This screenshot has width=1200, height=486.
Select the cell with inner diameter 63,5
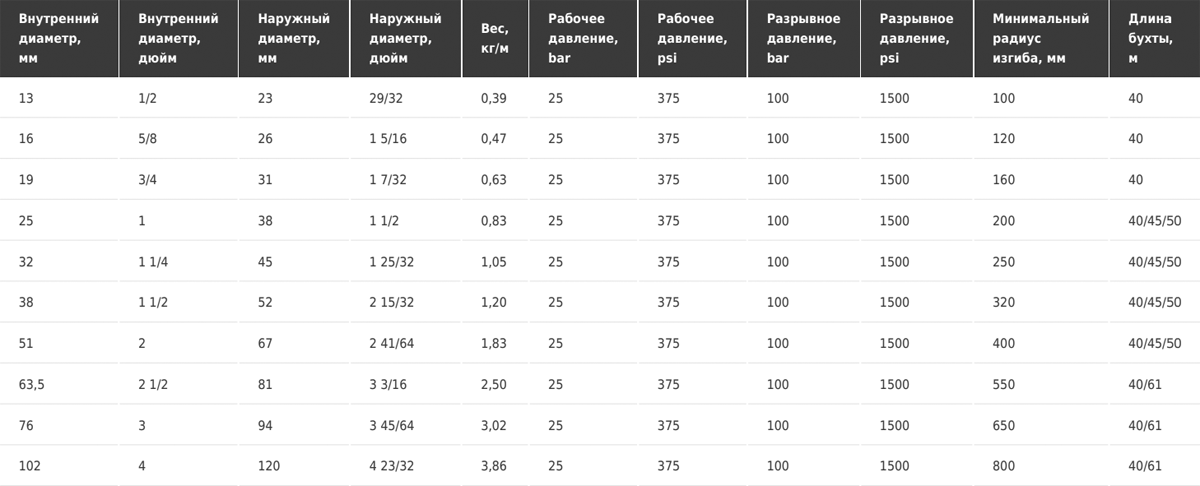(33, 384)
